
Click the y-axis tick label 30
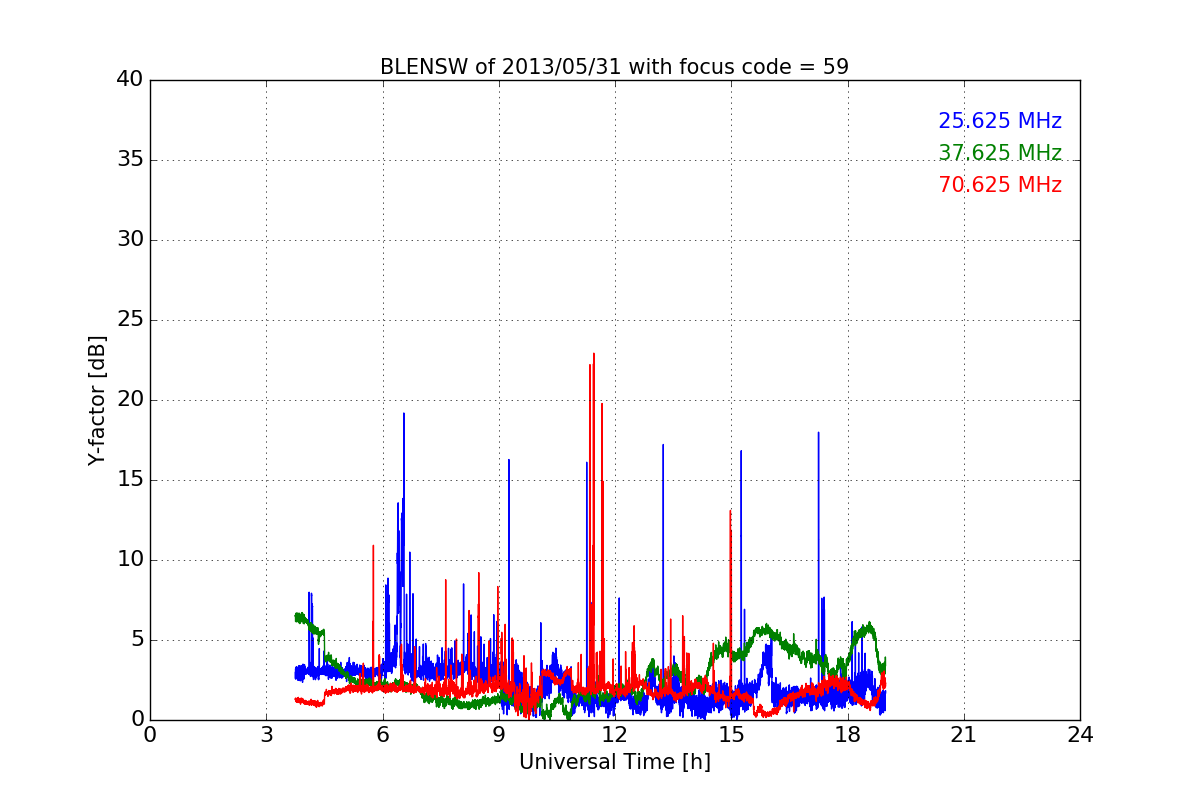[130, 240]
